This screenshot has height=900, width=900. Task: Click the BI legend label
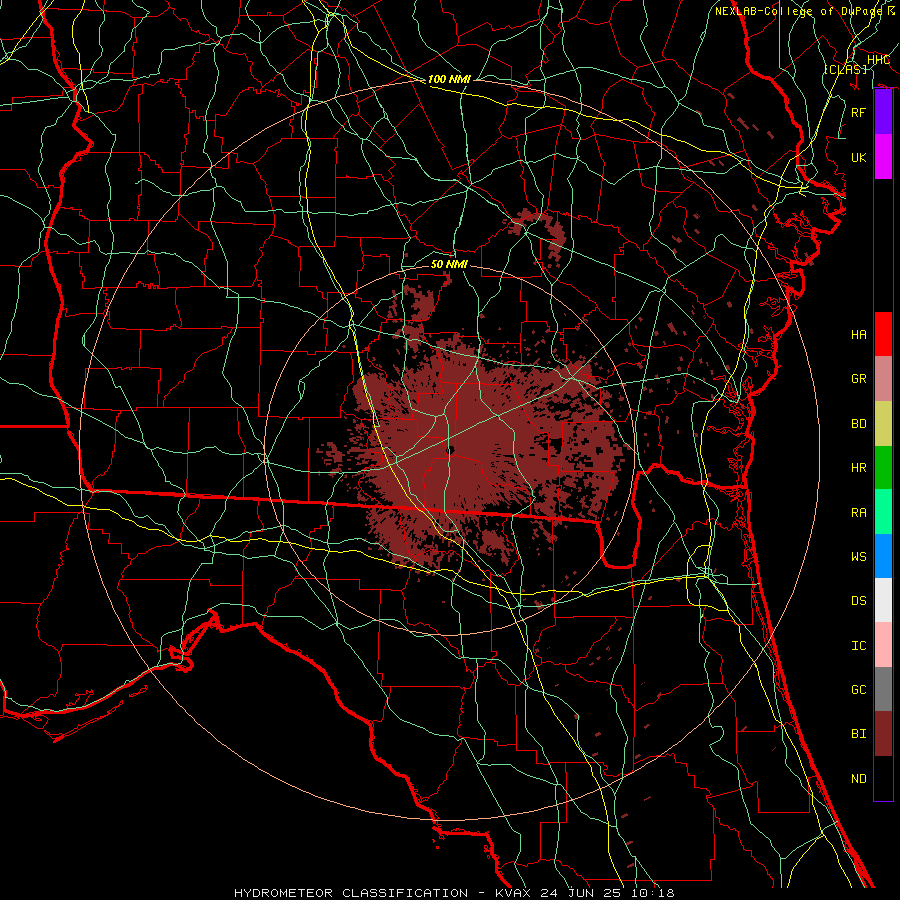coord(859,734)
